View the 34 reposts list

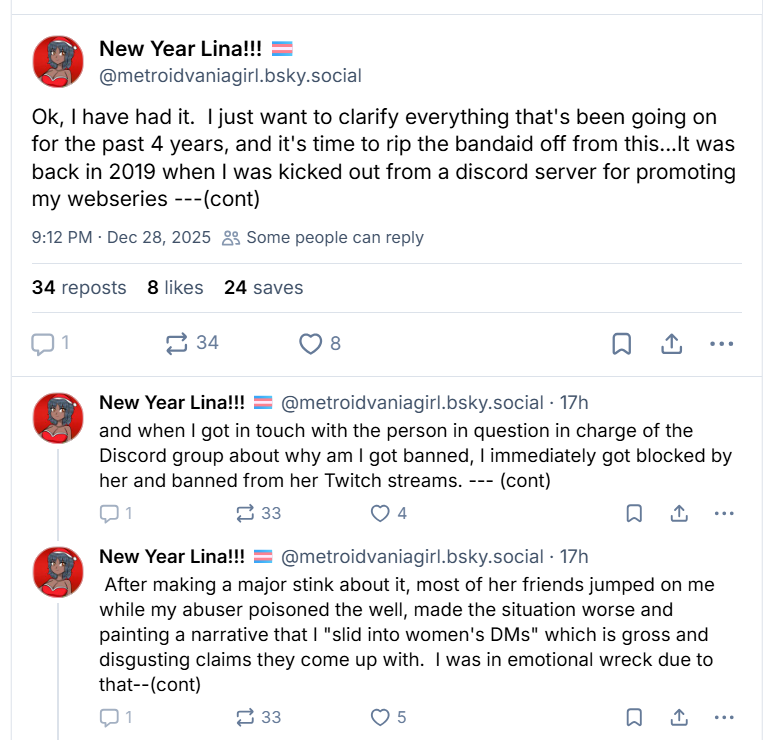coord(79,288)
